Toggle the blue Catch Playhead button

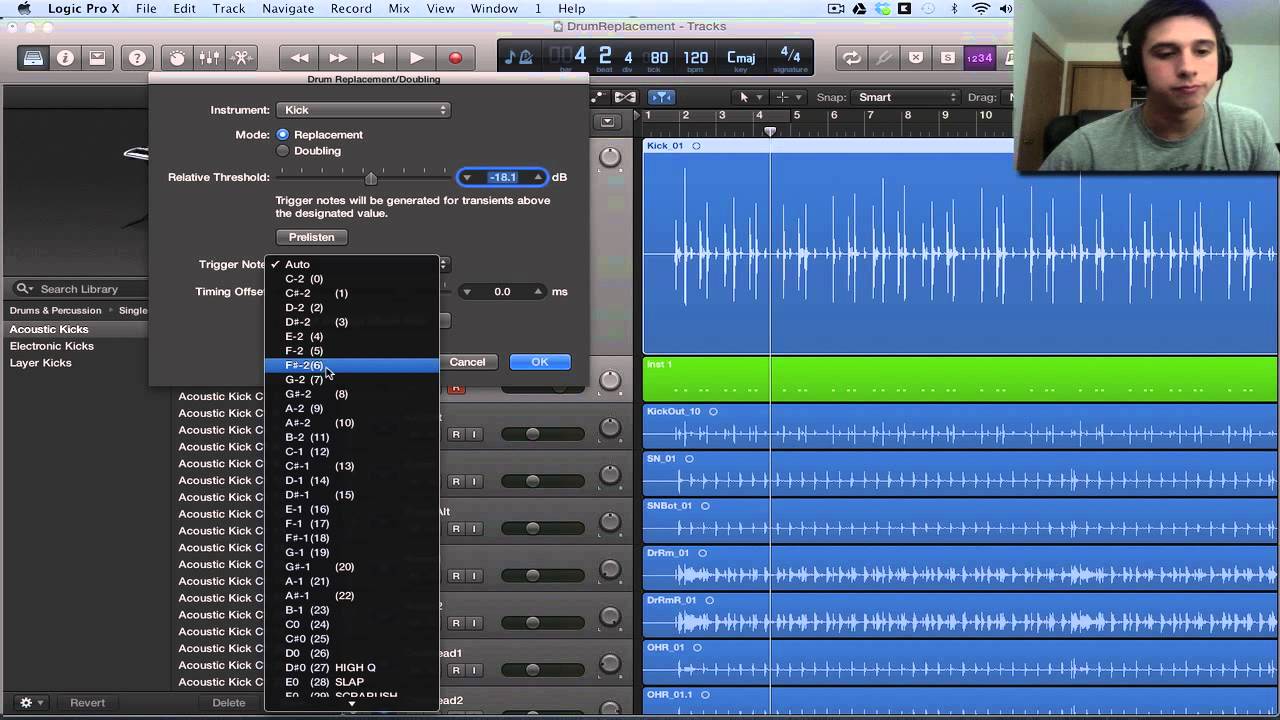tap(661, 97)
